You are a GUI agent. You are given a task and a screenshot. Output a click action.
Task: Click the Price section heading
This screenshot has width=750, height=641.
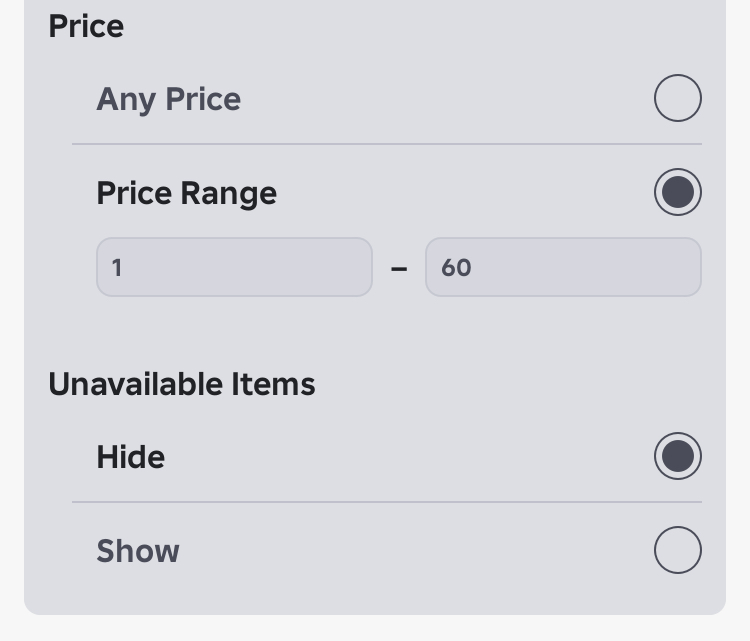pos(86,26)
